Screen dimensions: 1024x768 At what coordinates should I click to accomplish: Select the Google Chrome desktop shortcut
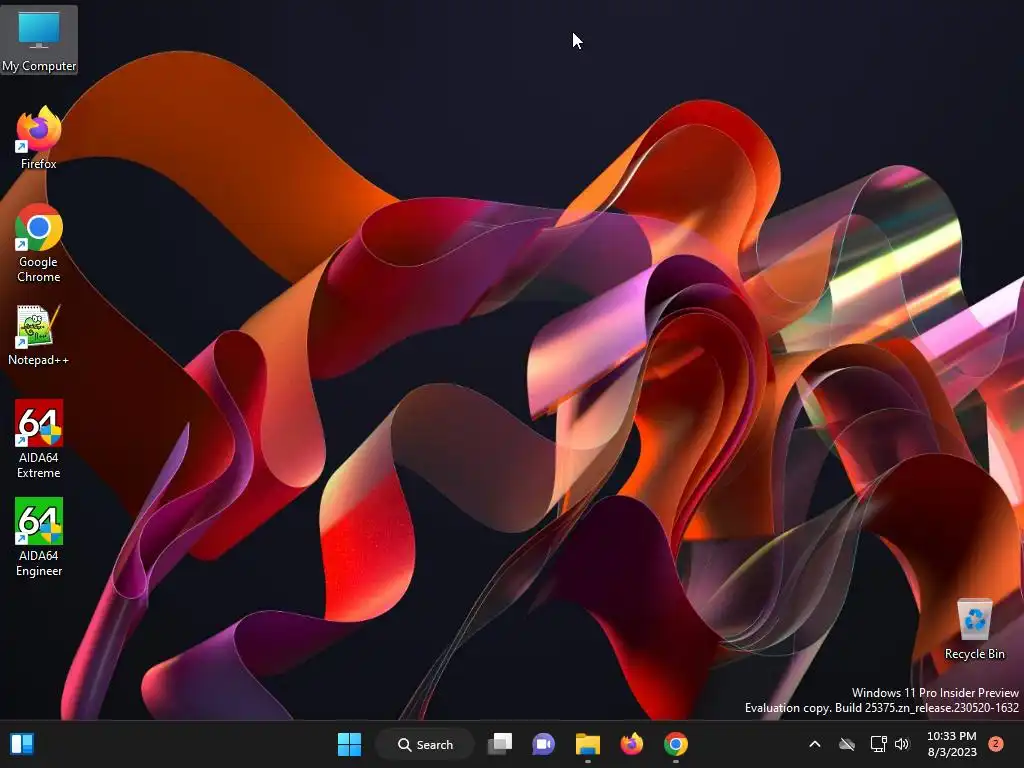[39, 243]
